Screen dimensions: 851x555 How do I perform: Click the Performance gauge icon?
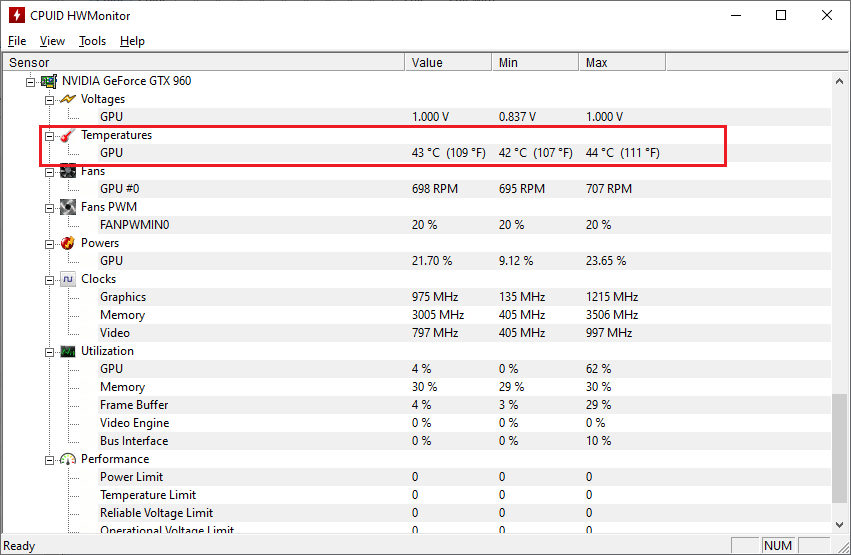[x=68, y=460]
